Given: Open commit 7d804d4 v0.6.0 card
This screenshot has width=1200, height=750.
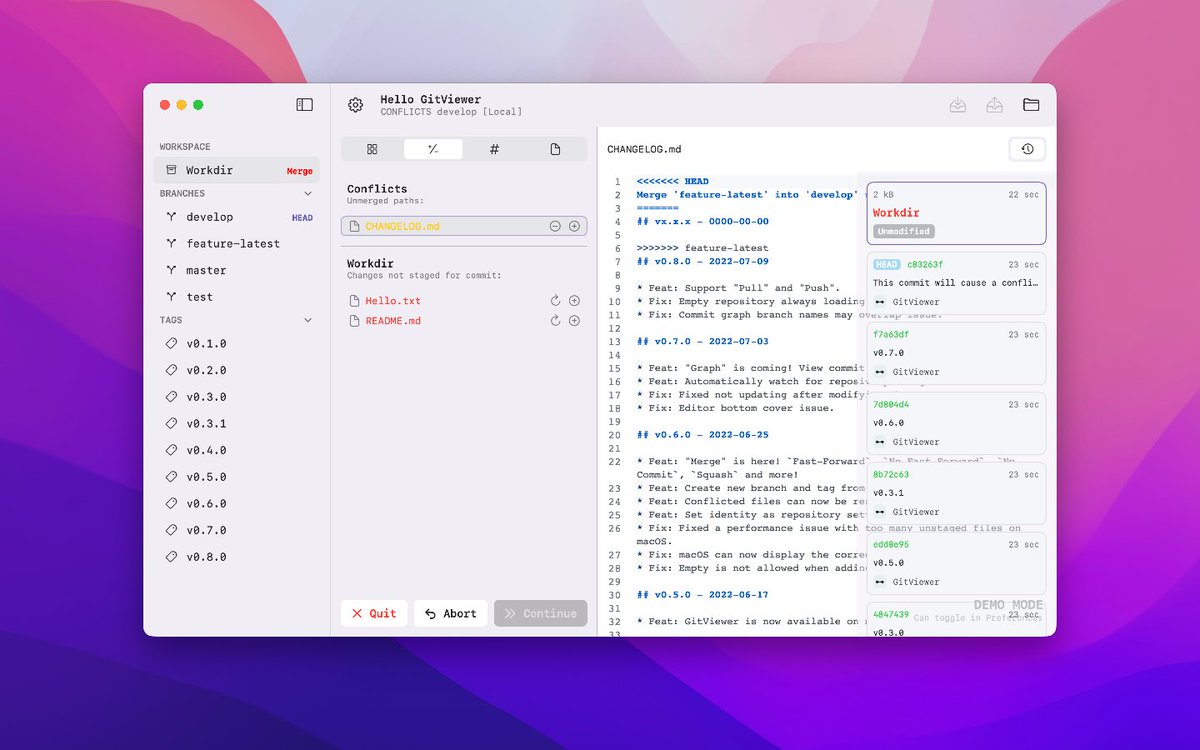Looking at the screenshot, I should click(x=956, y=423).
